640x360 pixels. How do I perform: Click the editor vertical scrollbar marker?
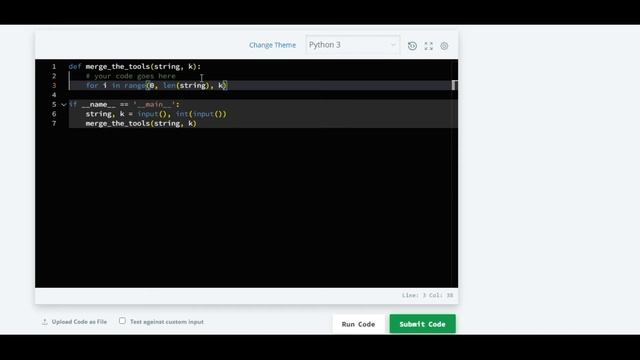click(454, 85)
